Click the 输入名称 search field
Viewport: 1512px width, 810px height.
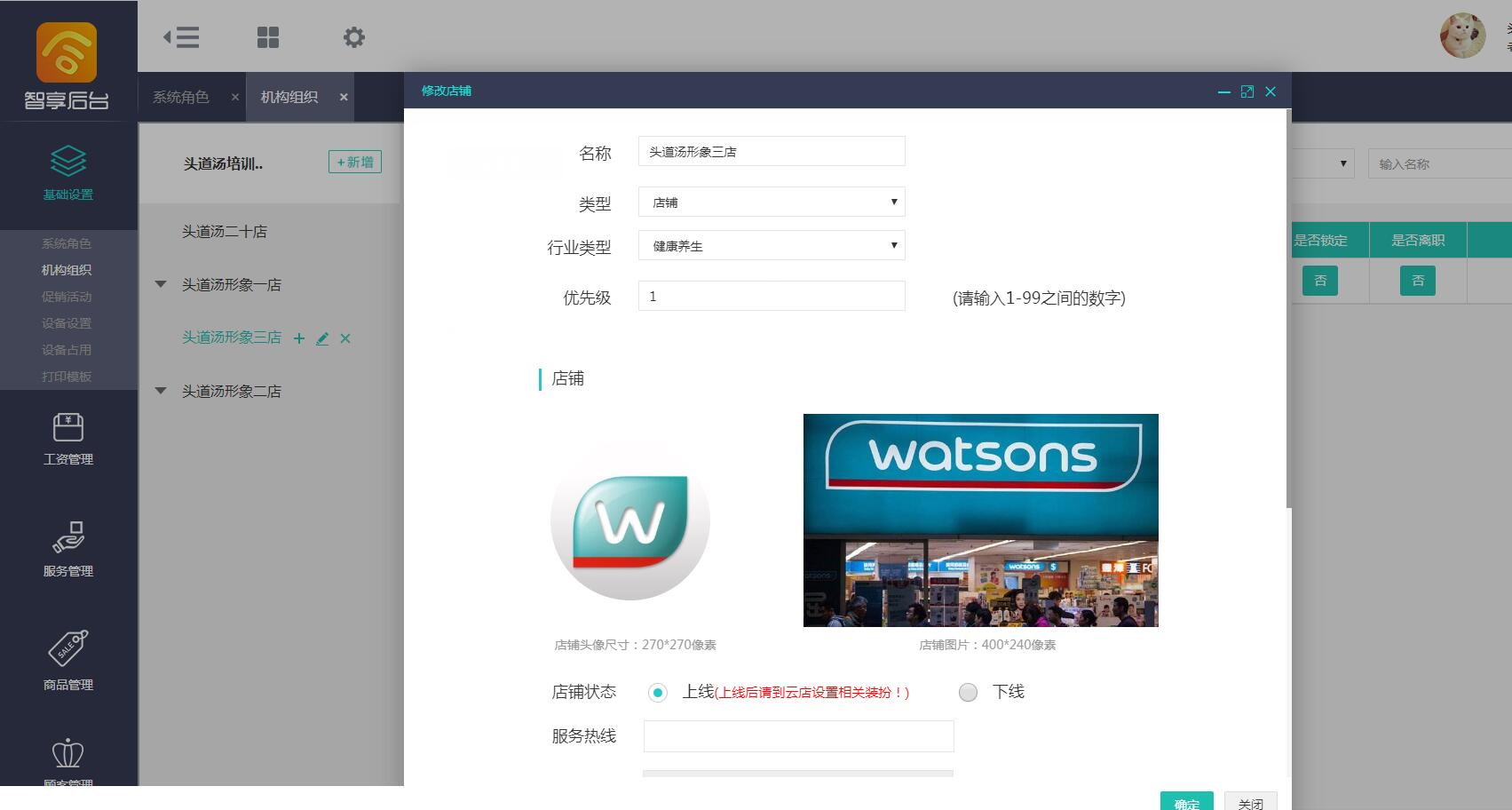1440,163
